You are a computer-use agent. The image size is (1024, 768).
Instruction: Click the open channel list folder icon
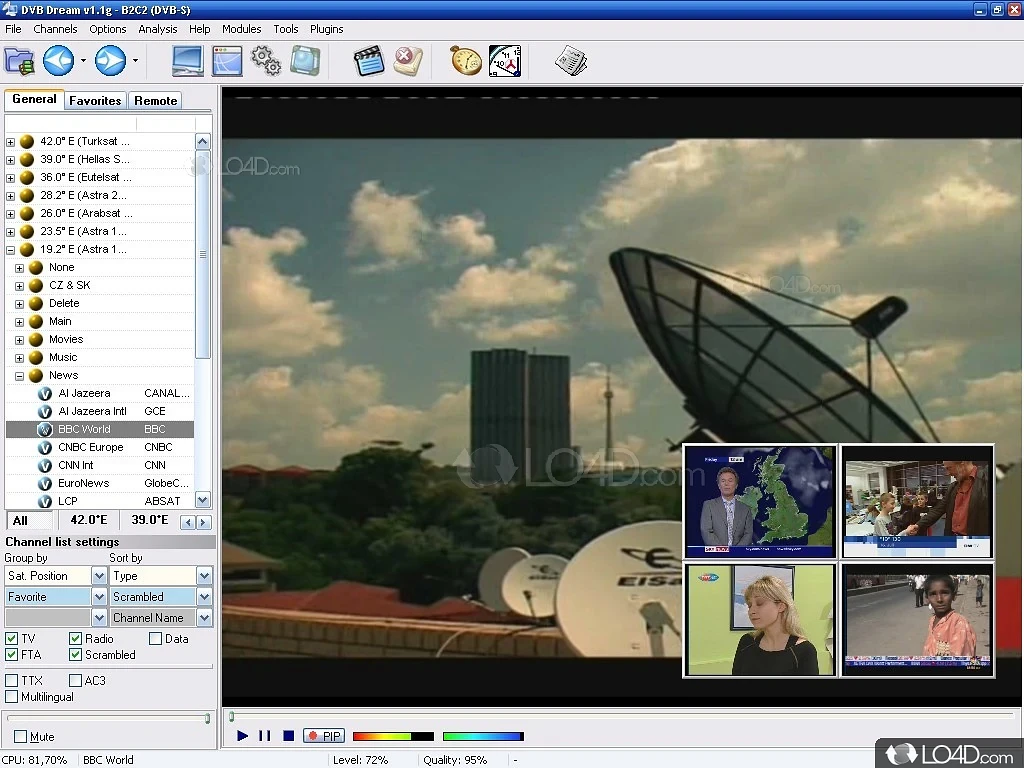(19, 62)
